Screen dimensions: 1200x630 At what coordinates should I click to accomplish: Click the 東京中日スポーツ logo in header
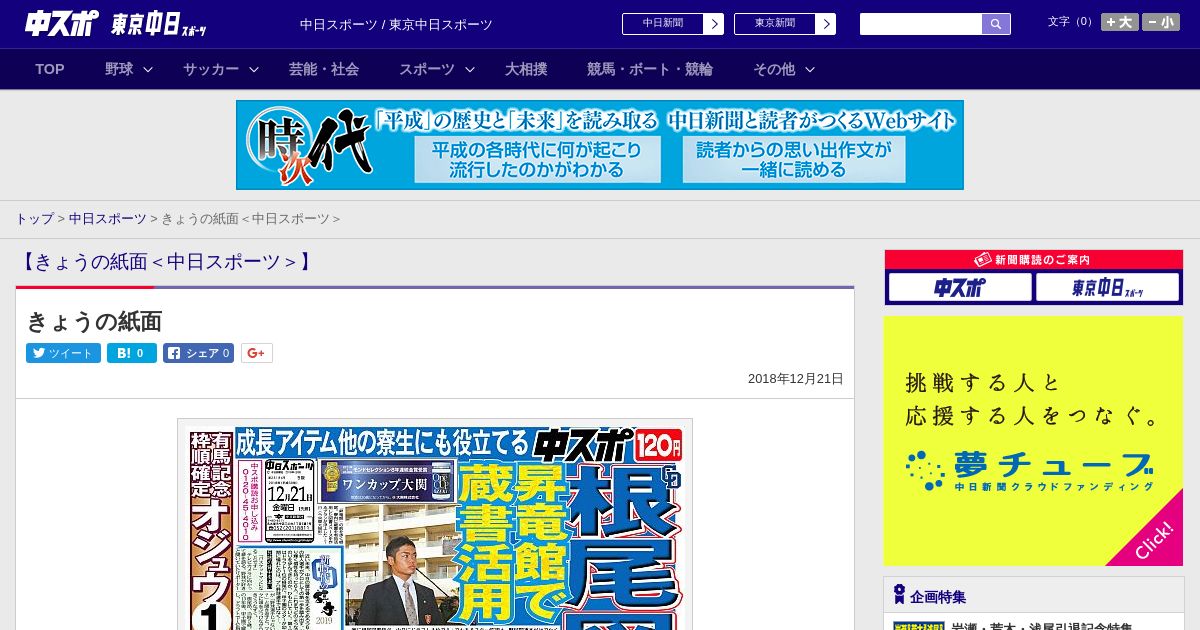click(x=159, y=24)
